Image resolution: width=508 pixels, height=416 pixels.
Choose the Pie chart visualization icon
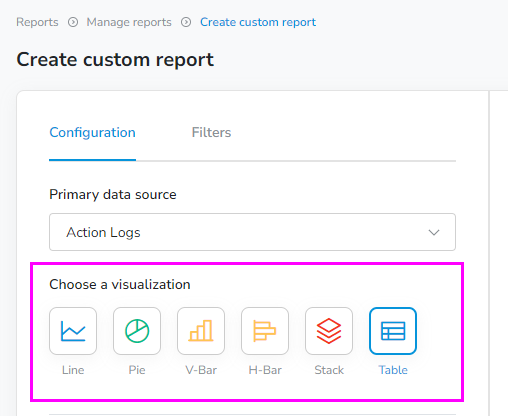[x=137, y=331]
